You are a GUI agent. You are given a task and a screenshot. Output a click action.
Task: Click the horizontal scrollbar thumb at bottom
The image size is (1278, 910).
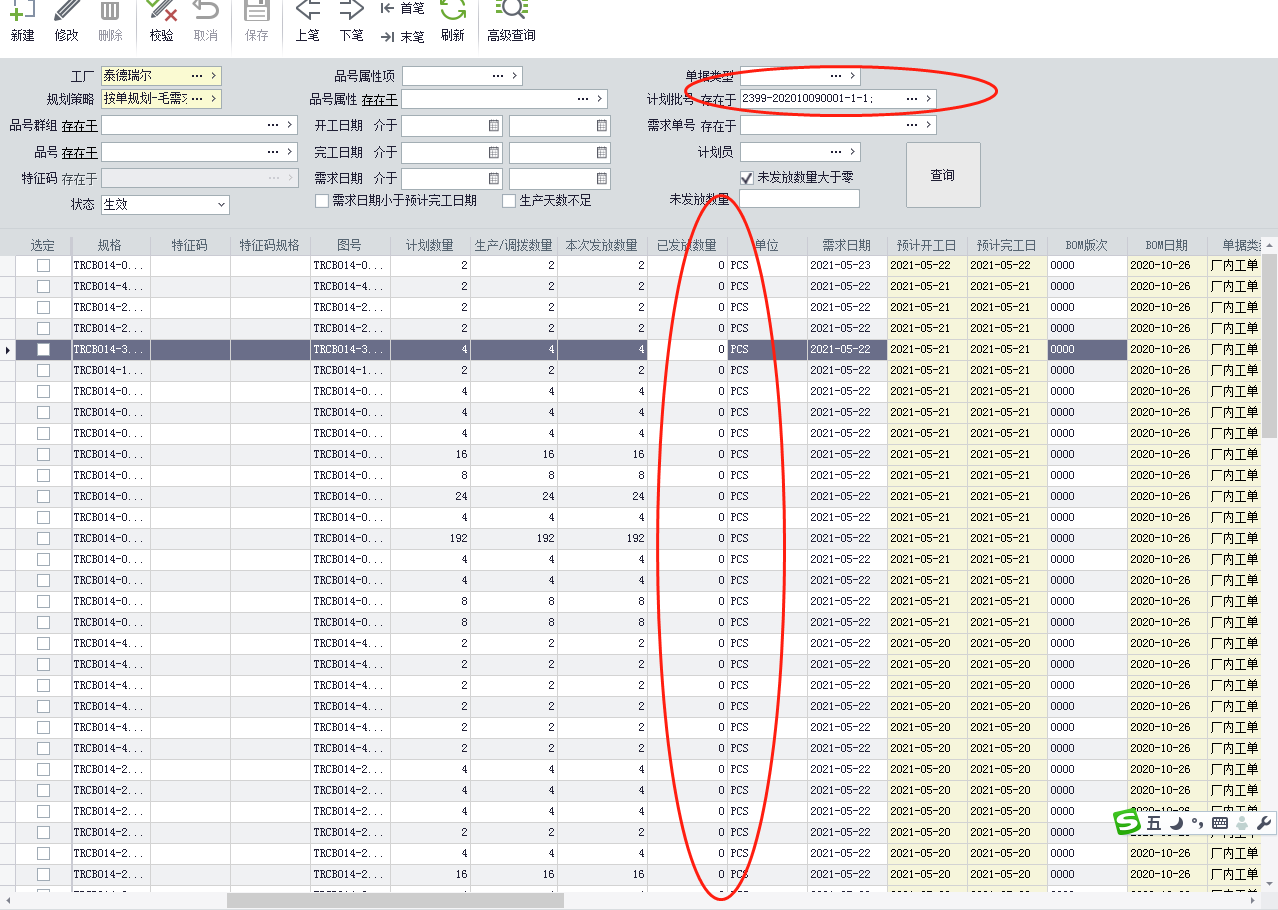tap(395, 900)
